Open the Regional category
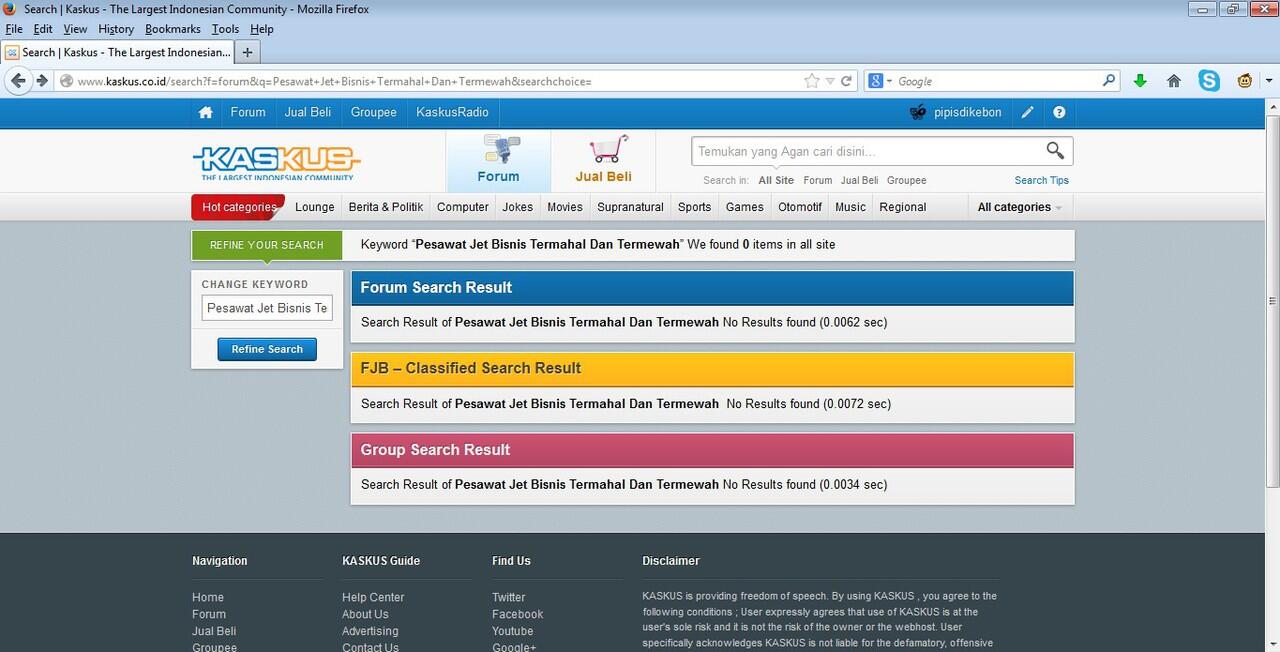 tap(903, 207)
